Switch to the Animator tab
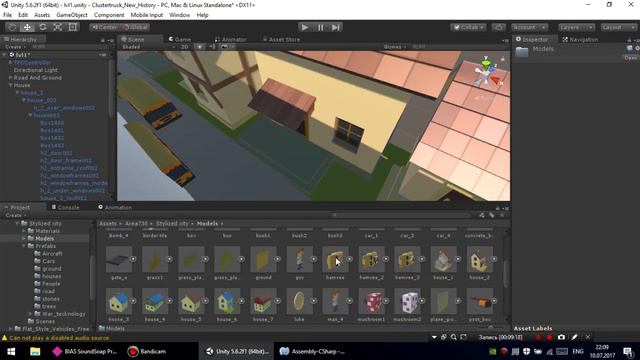 click(230, 40)
